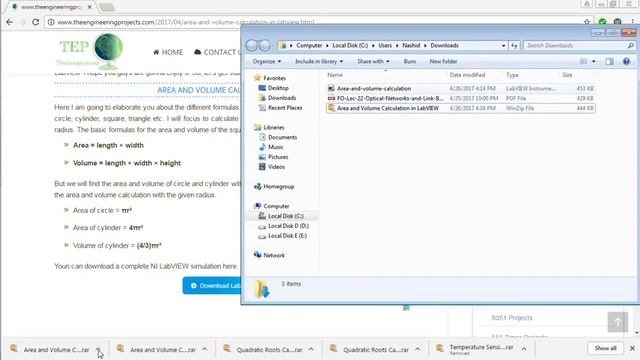The image size is (640, 360).
Task: Click Local Disk (C:) breadcrumb segment
Action: [x=350, y=45]
